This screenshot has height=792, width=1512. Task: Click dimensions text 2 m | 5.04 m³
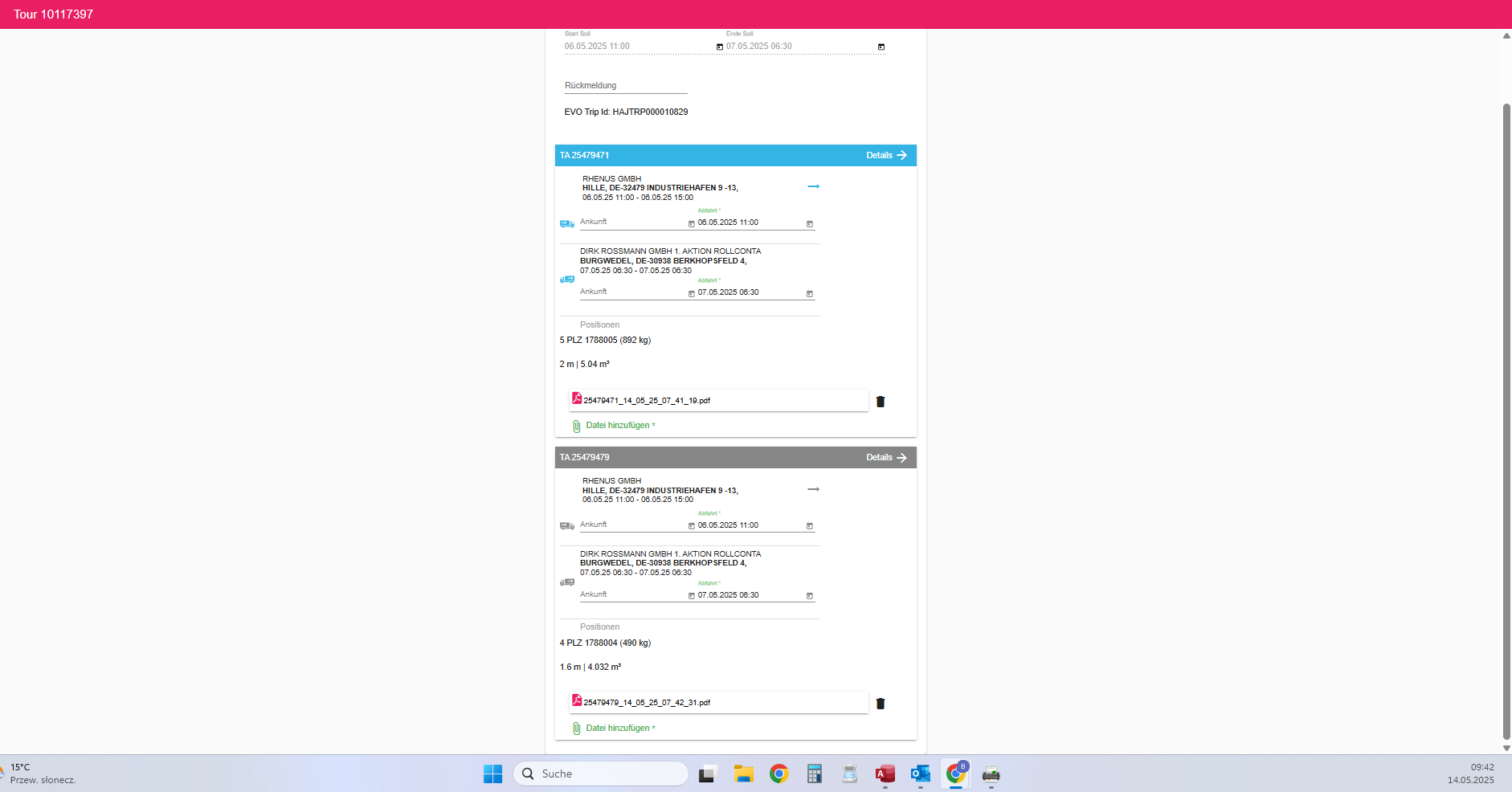tap(584, 365)
